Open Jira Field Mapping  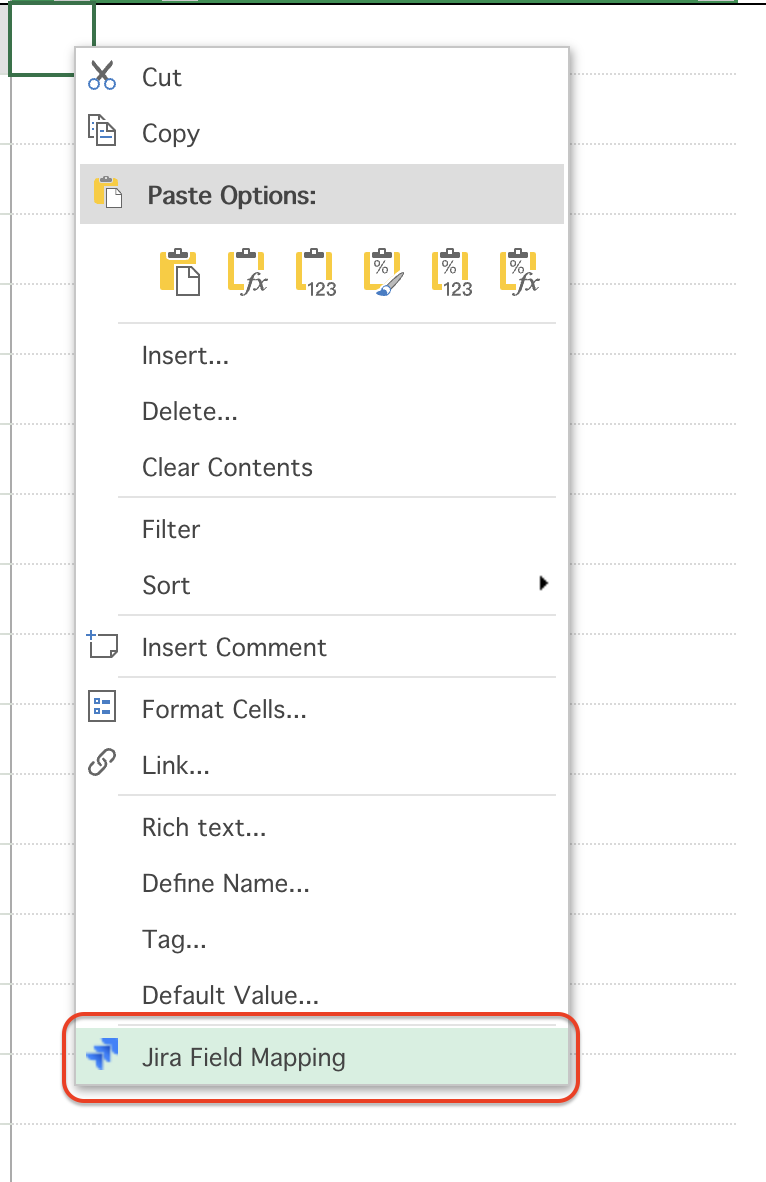pos(244,1056)
